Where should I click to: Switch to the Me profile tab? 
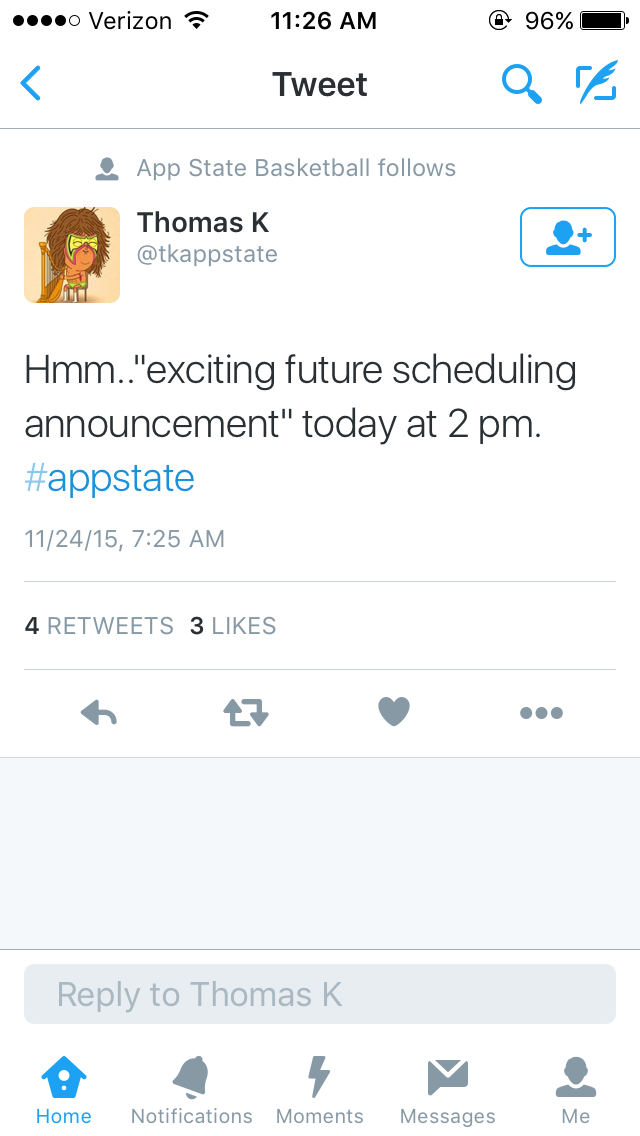[576, 1090]
